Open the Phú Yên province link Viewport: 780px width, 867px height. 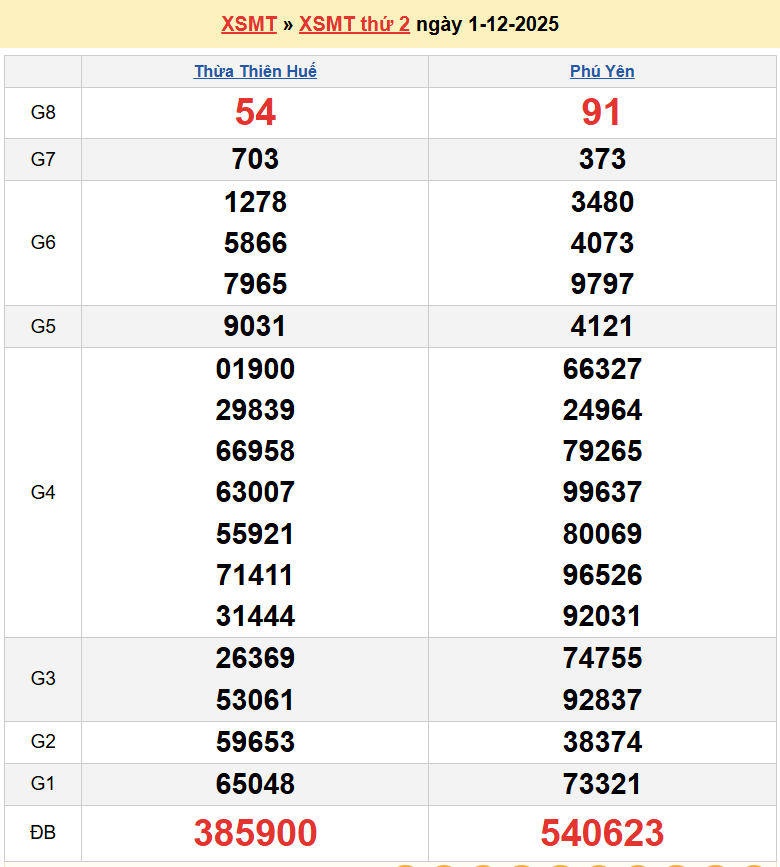(x=602, y=71)
